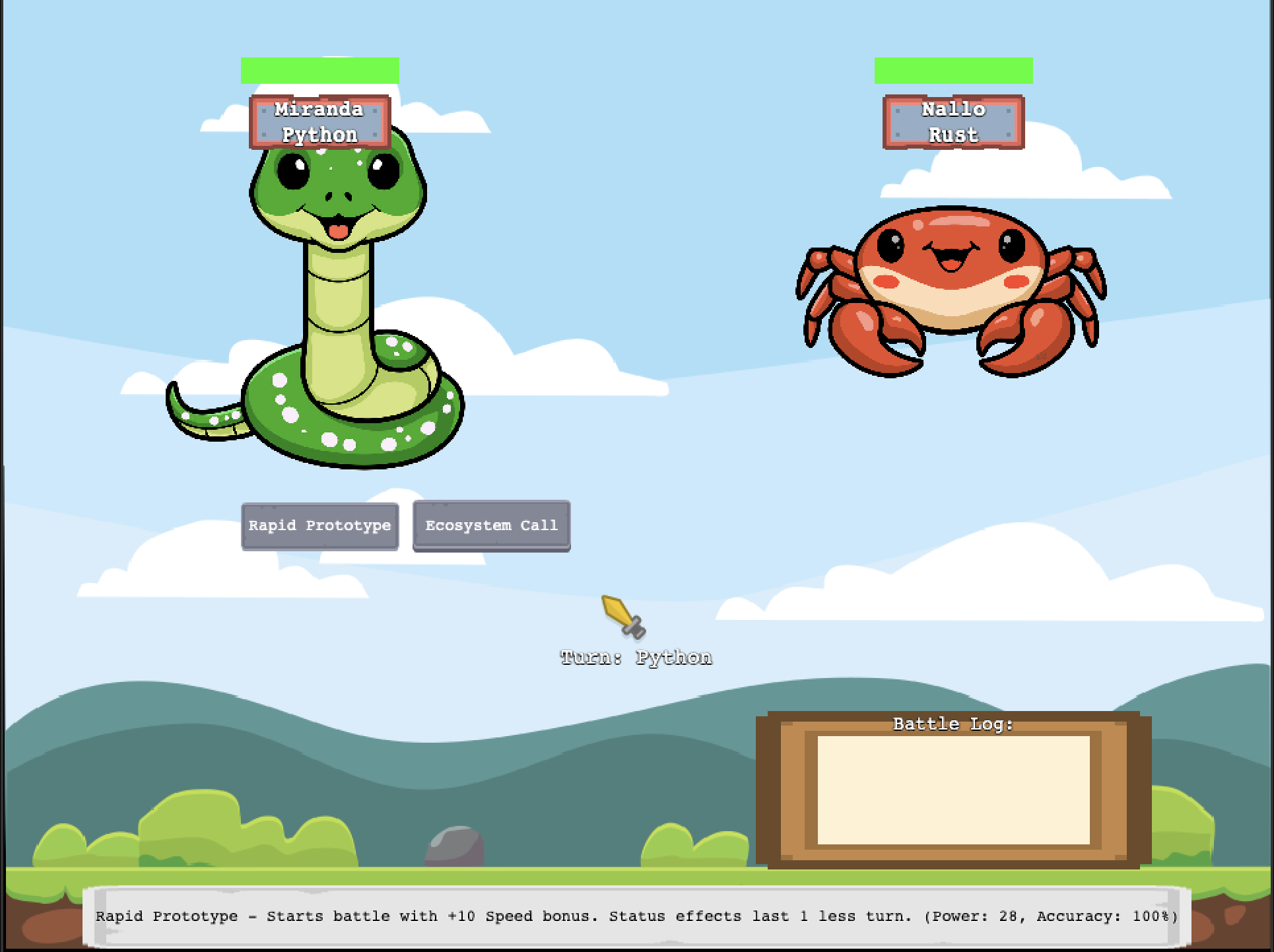Click the Rapid Prototype description text bar
This screenshot has height=952, width=1274.
[x=637, y=916]
